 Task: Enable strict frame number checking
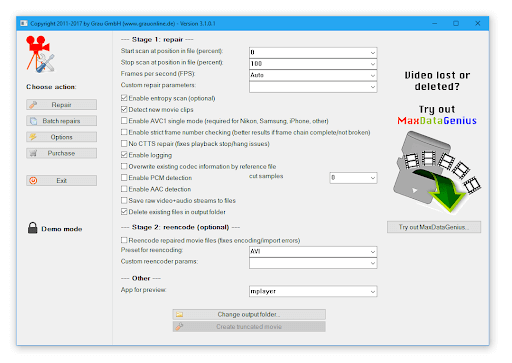click(x=124, y=132)
